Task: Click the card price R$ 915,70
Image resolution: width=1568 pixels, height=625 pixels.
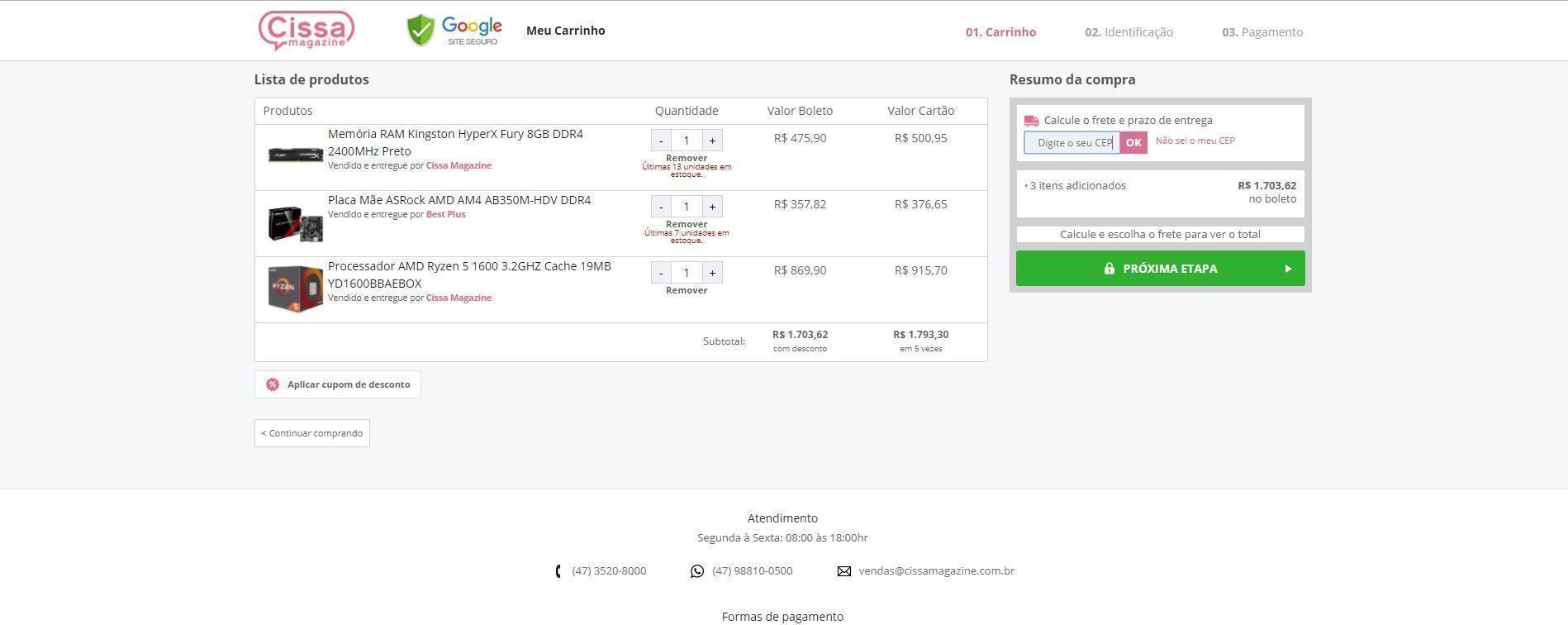Action: click(x=921, y=270)
